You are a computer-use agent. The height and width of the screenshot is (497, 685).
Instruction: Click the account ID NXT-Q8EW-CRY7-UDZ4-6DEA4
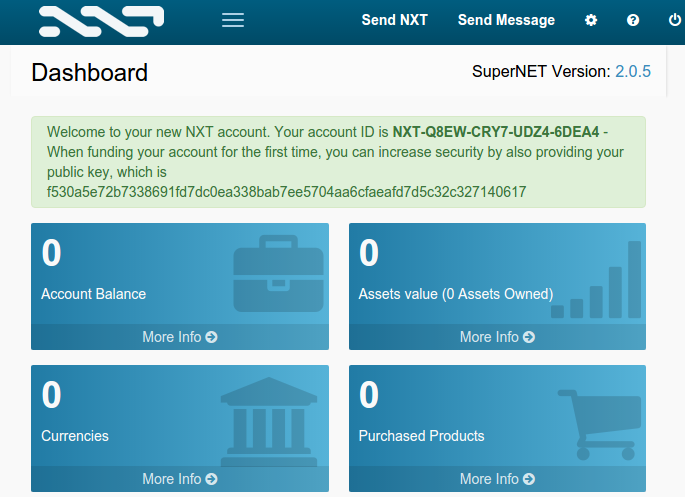point(496,132)
